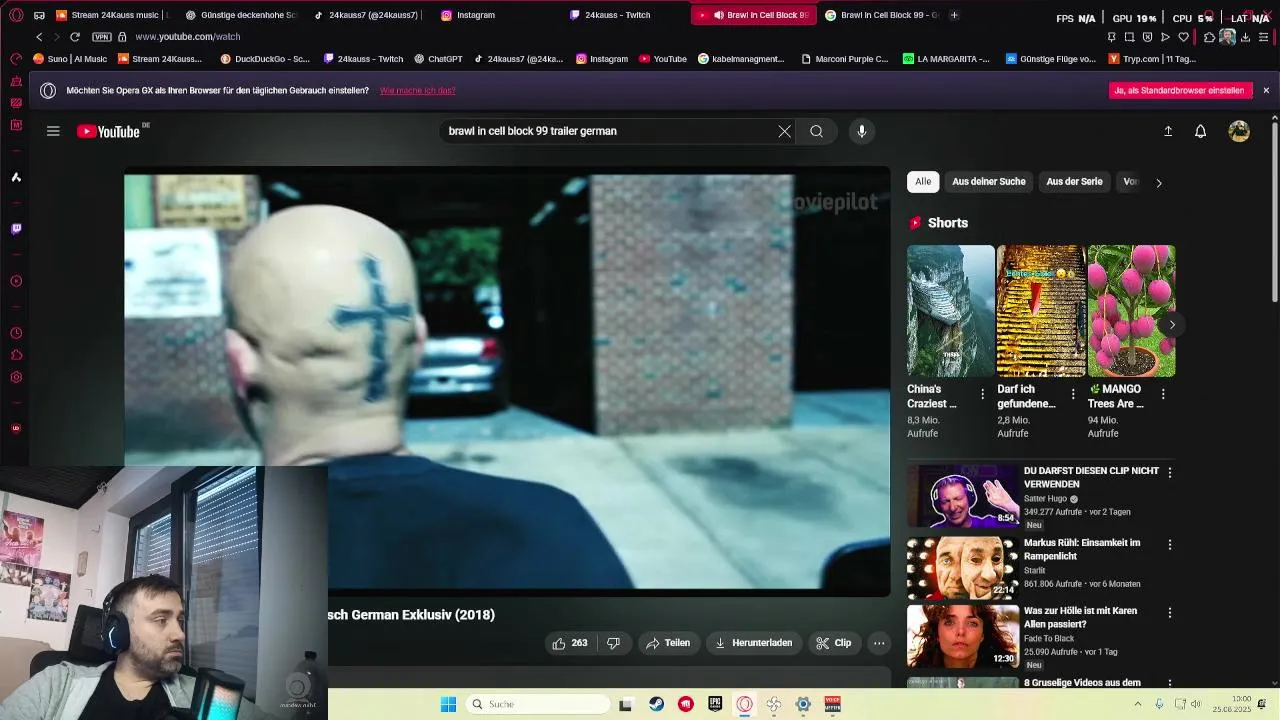Viewport: 1280px width, 720px height.
Task: Click Ja, als Standardbrowser einstellen
Action: point(1181,90)
